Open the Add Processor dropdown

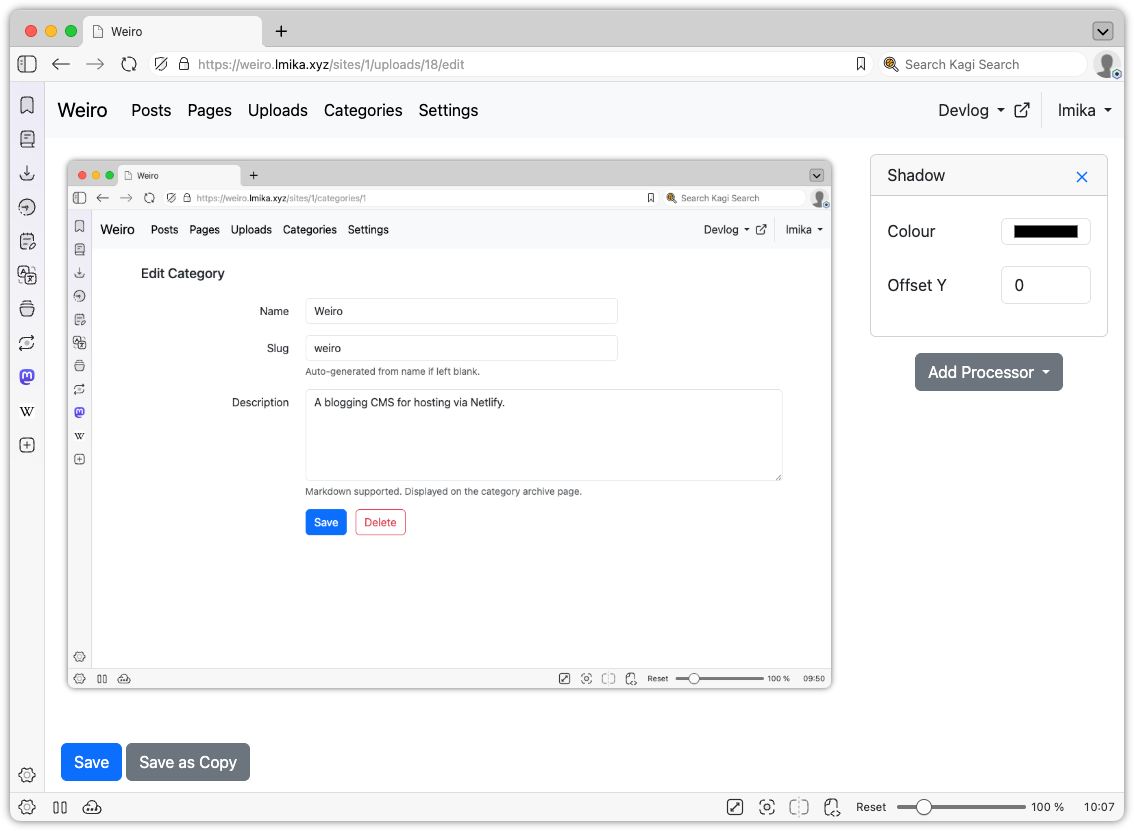pos(988,372)
